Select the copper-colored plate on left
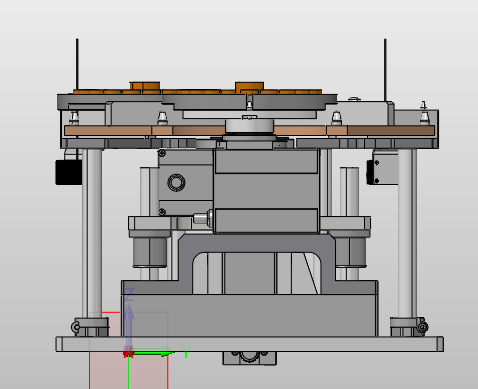This screenshot has width=478, height=389. click(x=107, y=130)
